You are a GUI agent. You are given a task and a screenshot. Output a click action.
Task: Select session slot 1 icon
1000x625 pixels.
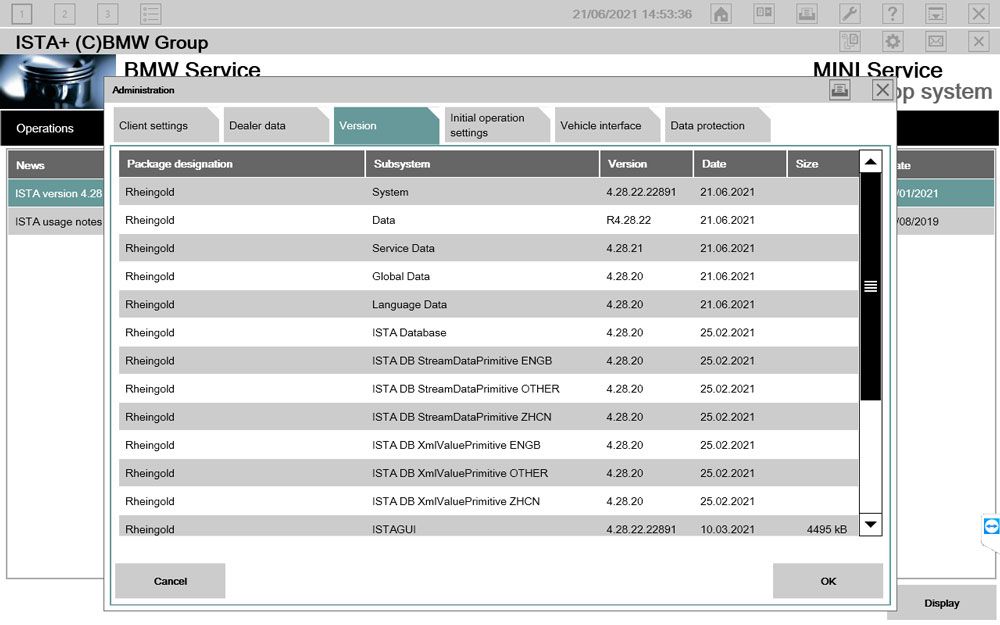click(22, 13)
